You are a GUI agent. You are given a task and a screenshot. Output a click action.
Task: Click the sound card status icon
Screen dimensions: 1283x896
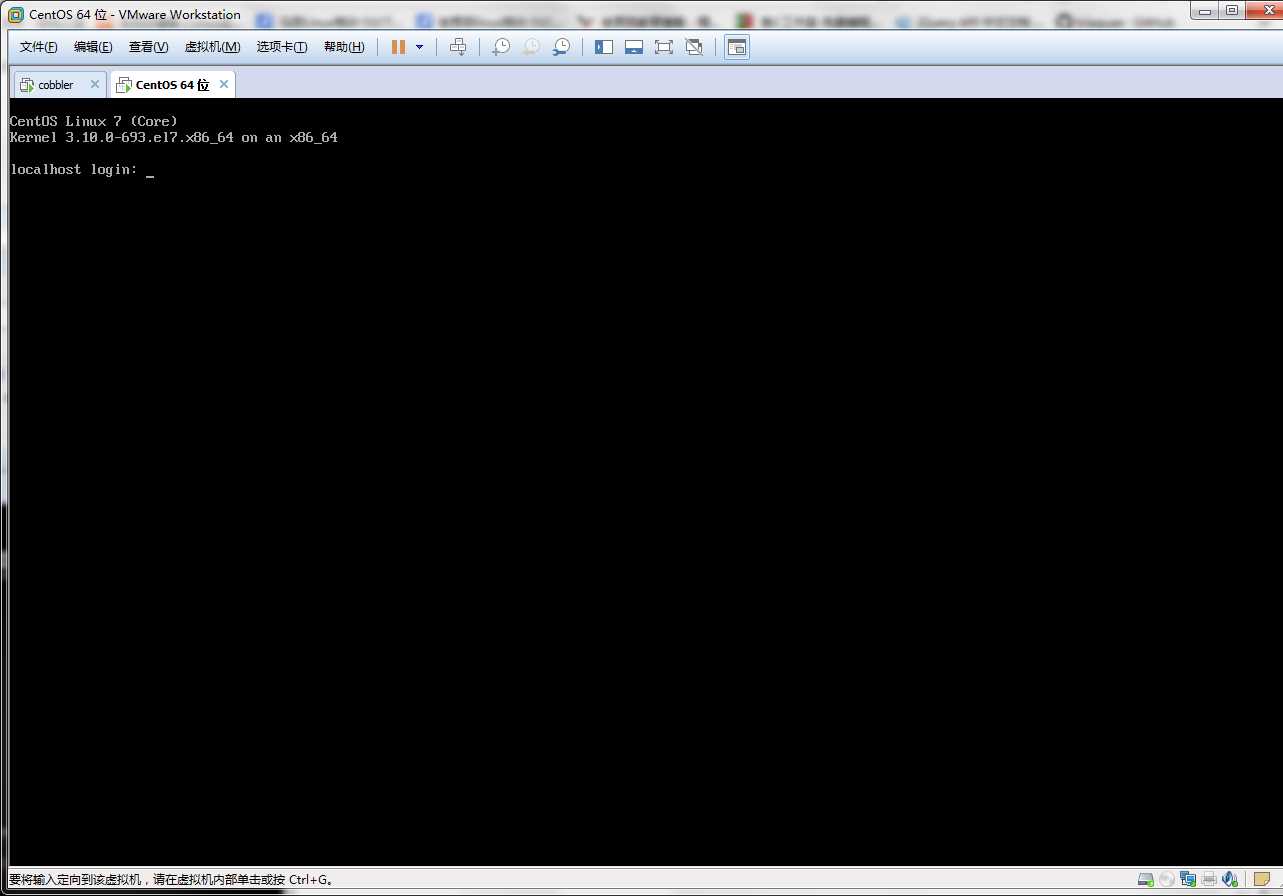(1230, 880)
